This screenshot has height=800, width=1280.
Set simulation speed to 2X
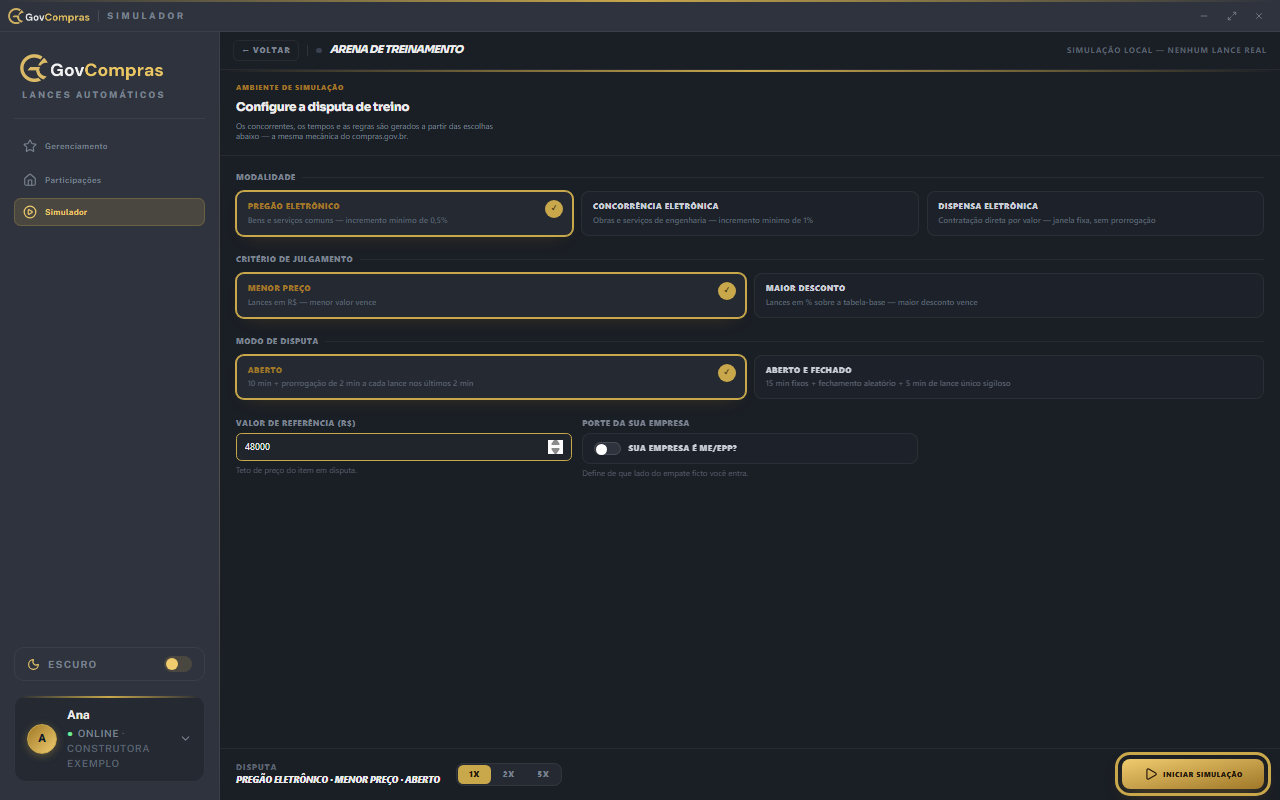coord(508,774)
